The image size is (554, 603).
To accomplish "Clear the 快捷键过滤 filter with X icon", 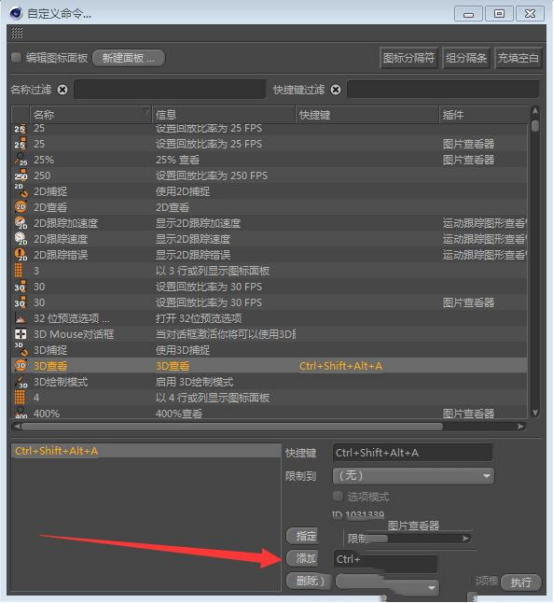I will pos(336,90).
